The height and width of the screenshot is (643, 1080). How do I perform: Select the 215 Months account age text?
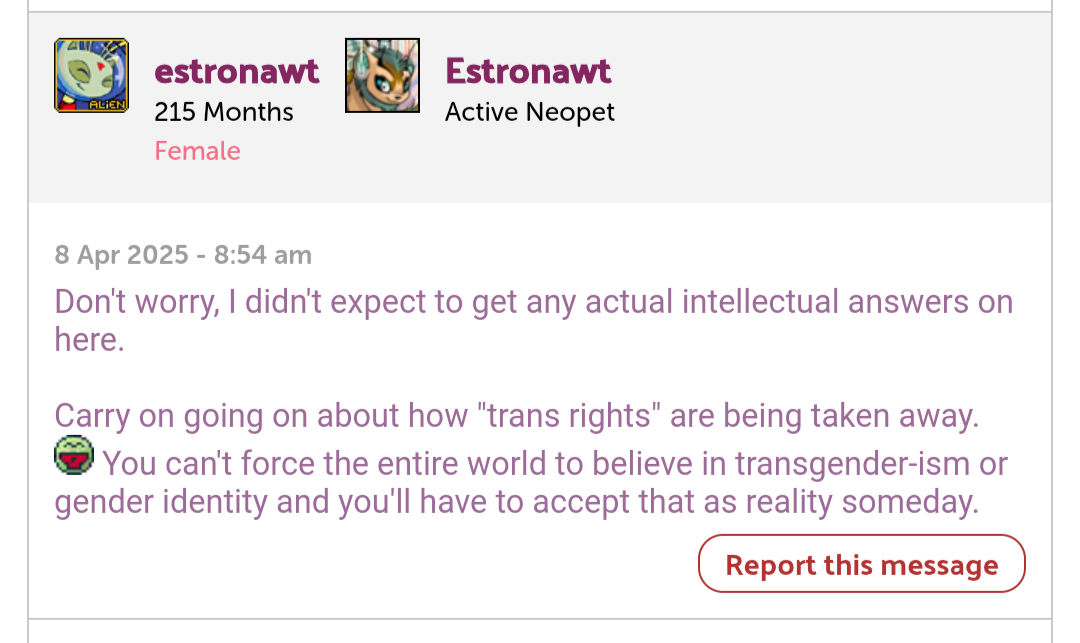[224, 112]
